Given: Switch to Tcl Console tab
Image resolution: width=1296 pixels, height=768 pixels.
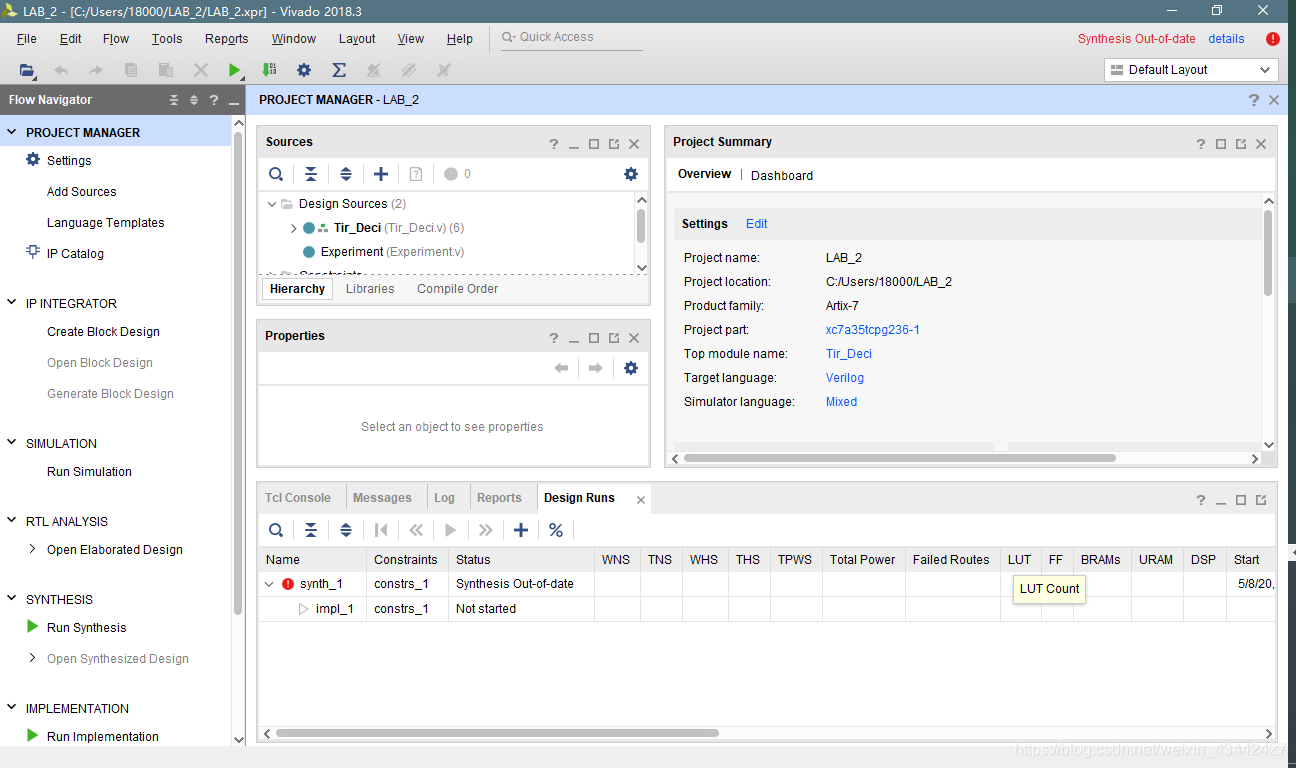Looking at the screenshot, I should [x=298, y=498].
